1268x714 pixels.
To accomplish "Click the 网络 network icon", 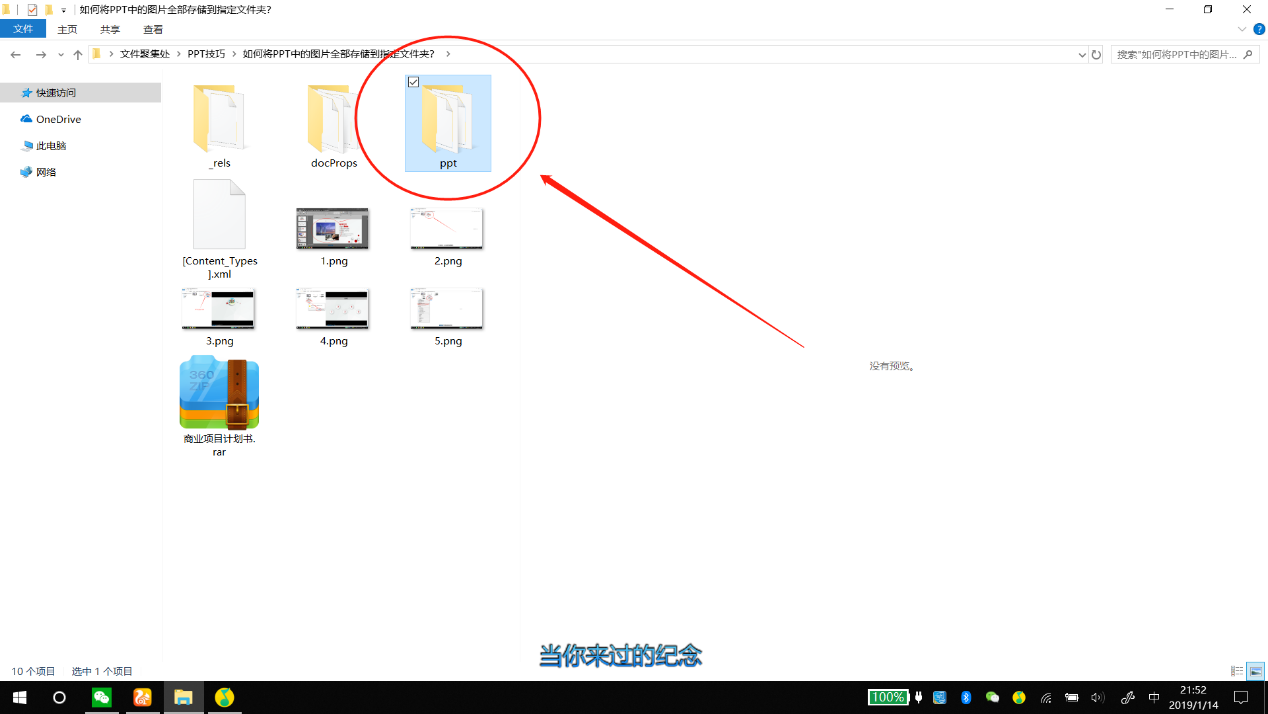I will 27,172.
